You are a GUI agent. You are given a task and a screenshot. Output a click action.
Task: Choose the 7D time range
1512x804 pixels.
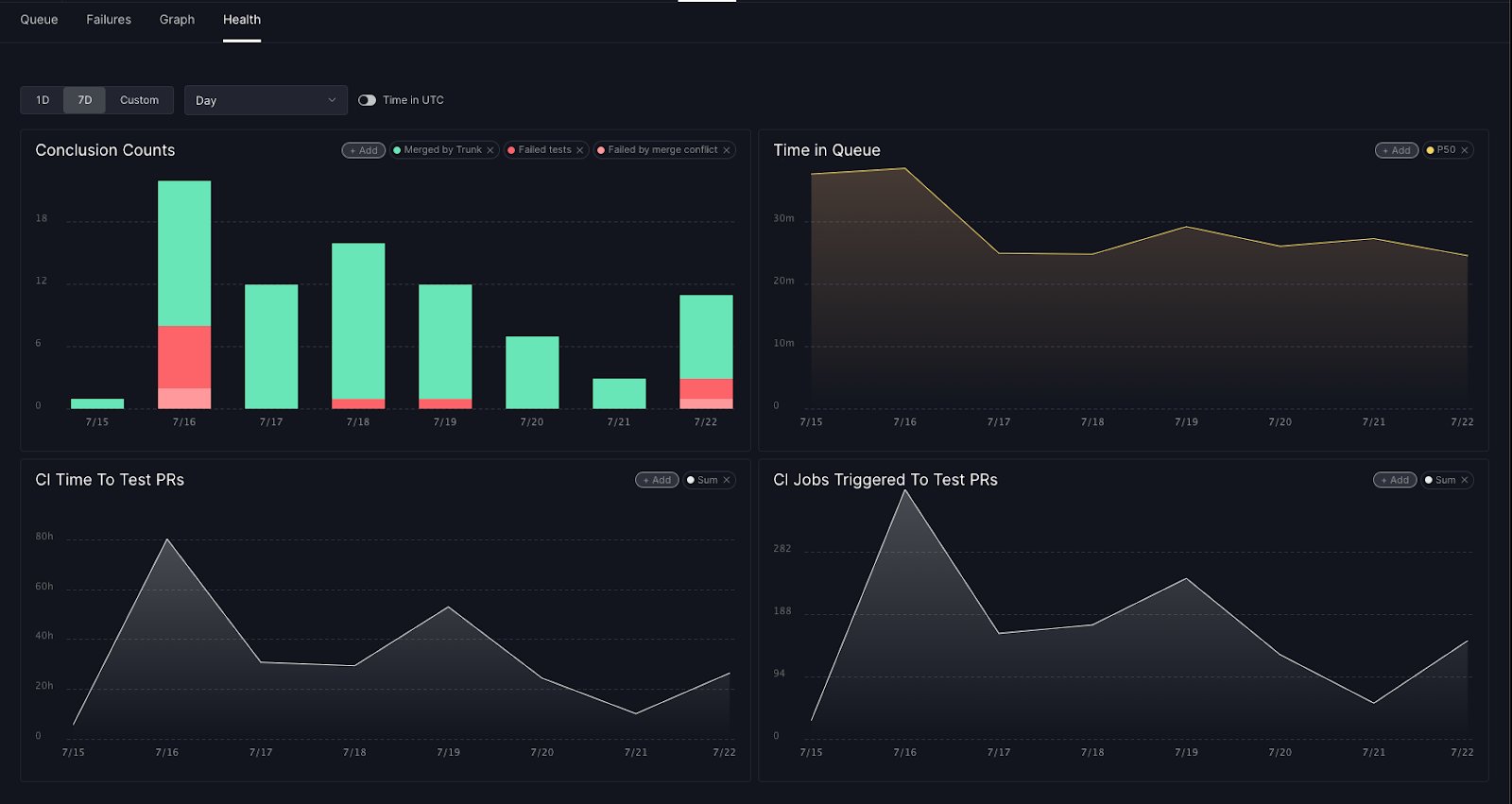85,100
